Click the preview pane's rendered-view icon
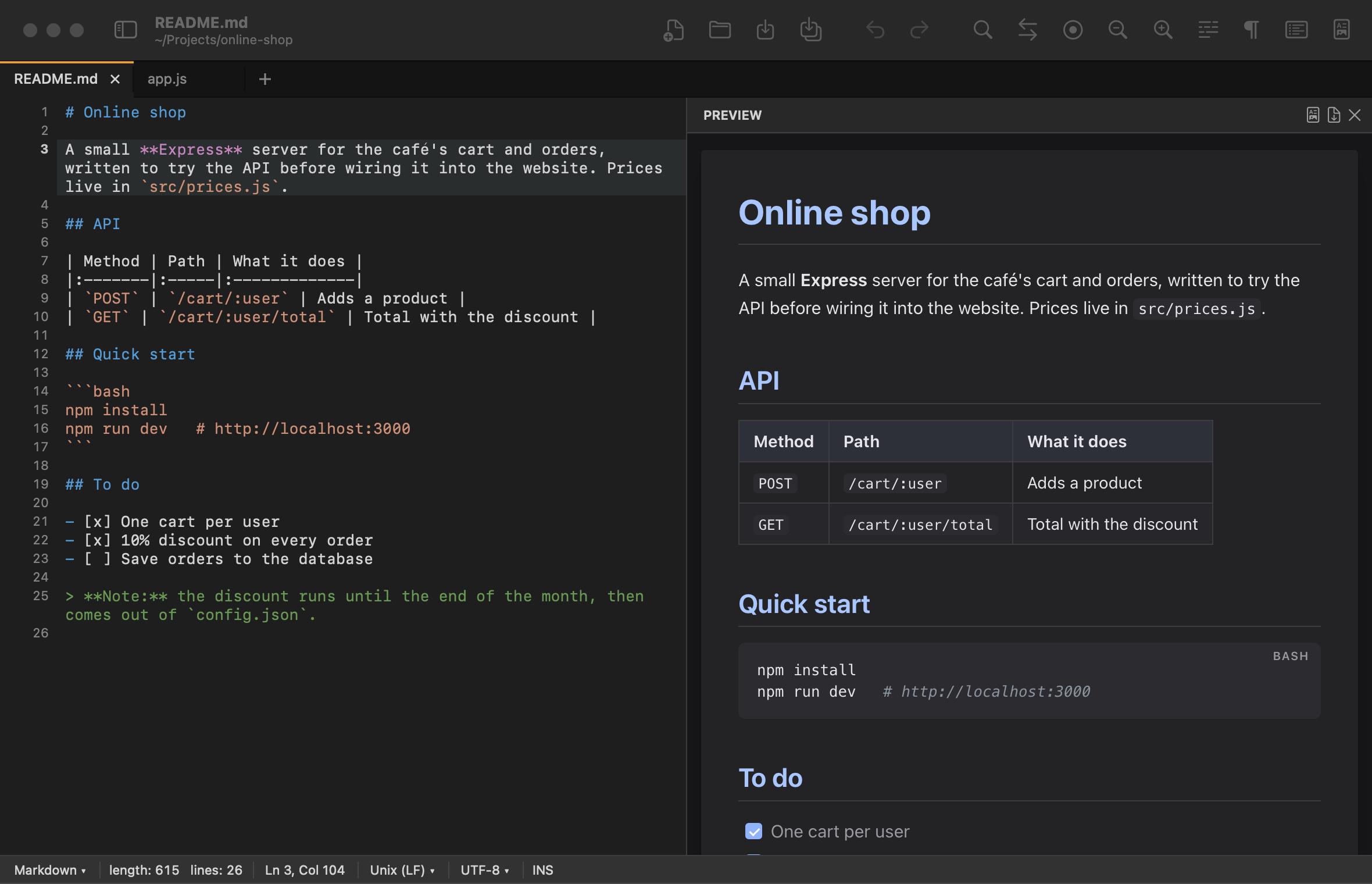Screen dimensions: 1372x884 click(x=1313, y=115)
